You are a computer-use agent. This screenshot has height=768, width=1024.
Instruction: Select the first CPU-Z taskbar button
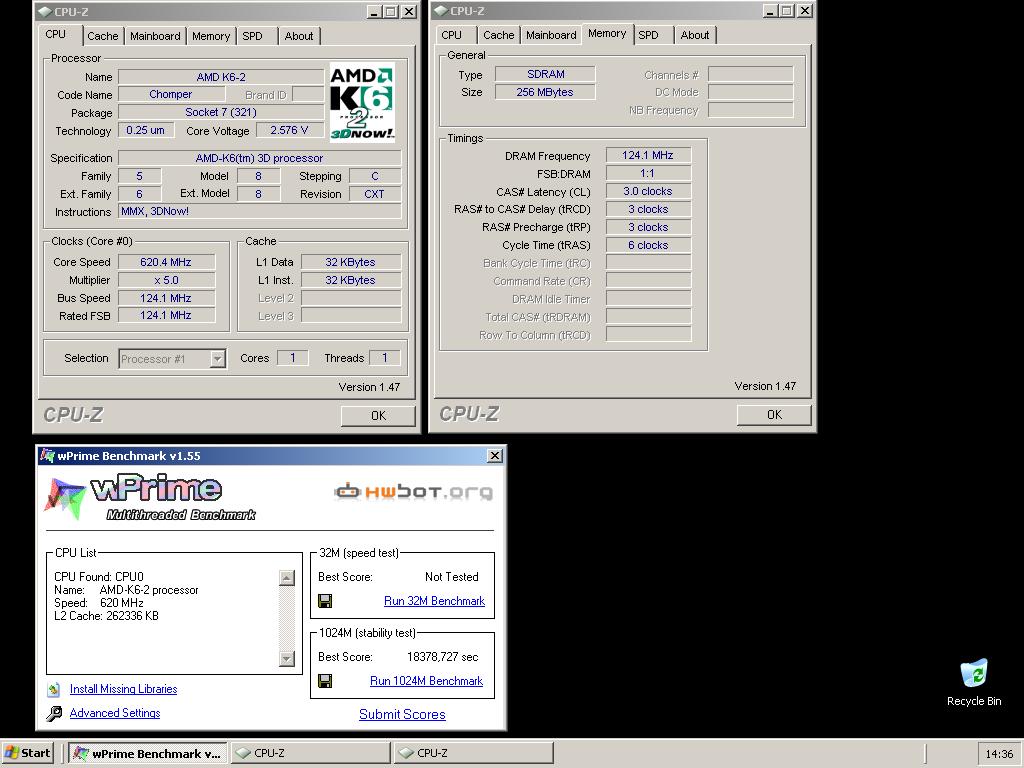[x=311, y=753]
